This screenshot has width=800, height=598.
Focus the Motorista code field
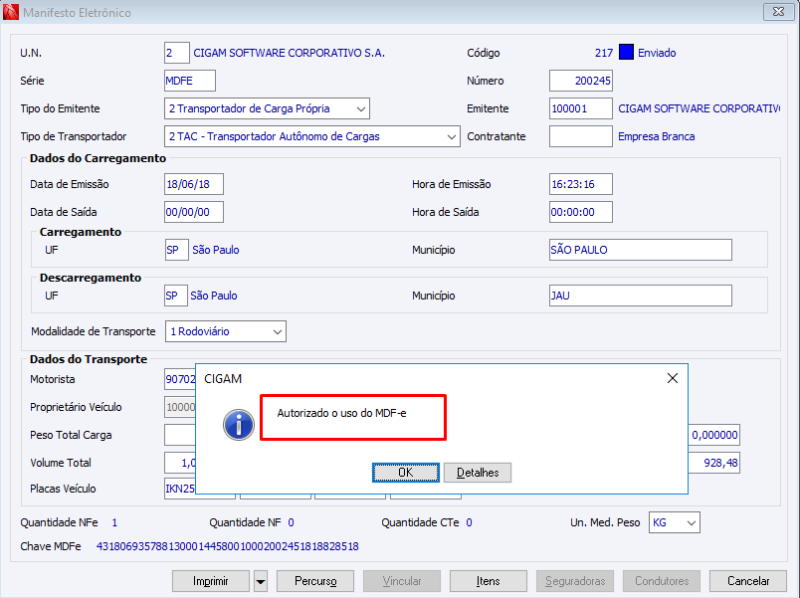[180, 379]
